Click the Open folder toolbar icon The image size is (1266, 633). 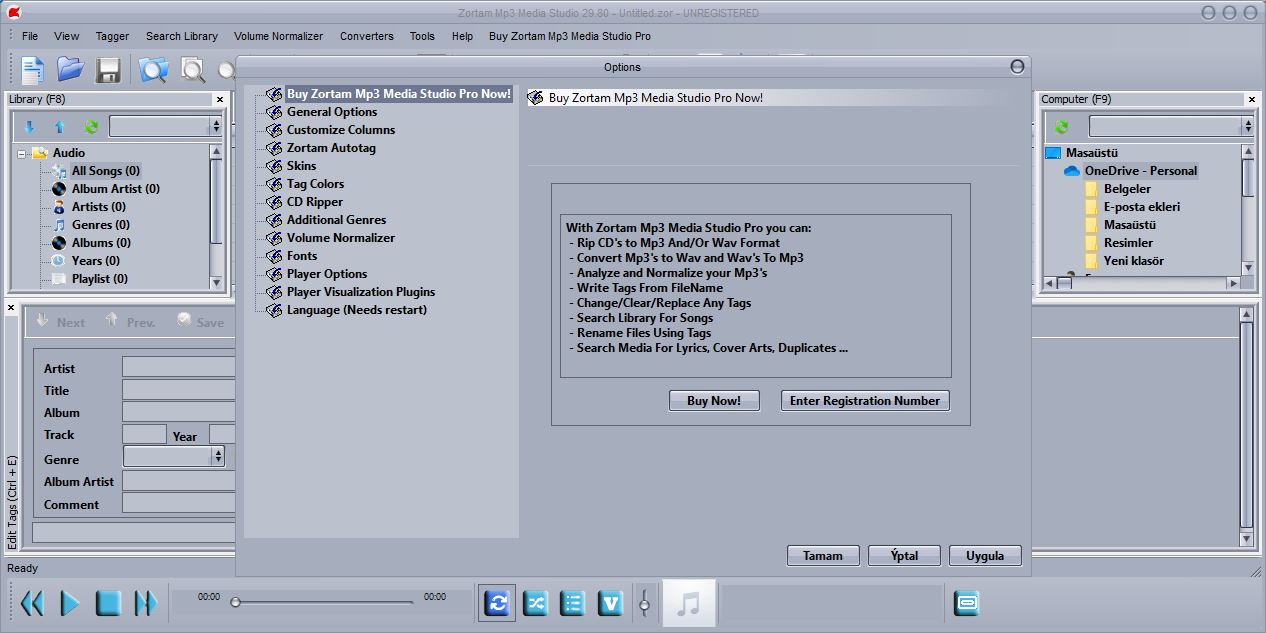tap(70, 69)
